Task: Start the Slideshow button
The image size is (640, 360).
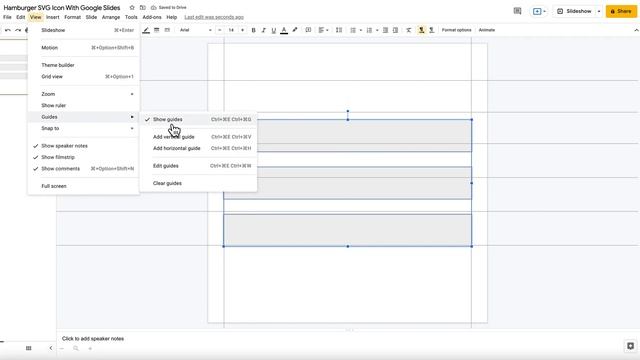Action: click(x=574, y=11)
